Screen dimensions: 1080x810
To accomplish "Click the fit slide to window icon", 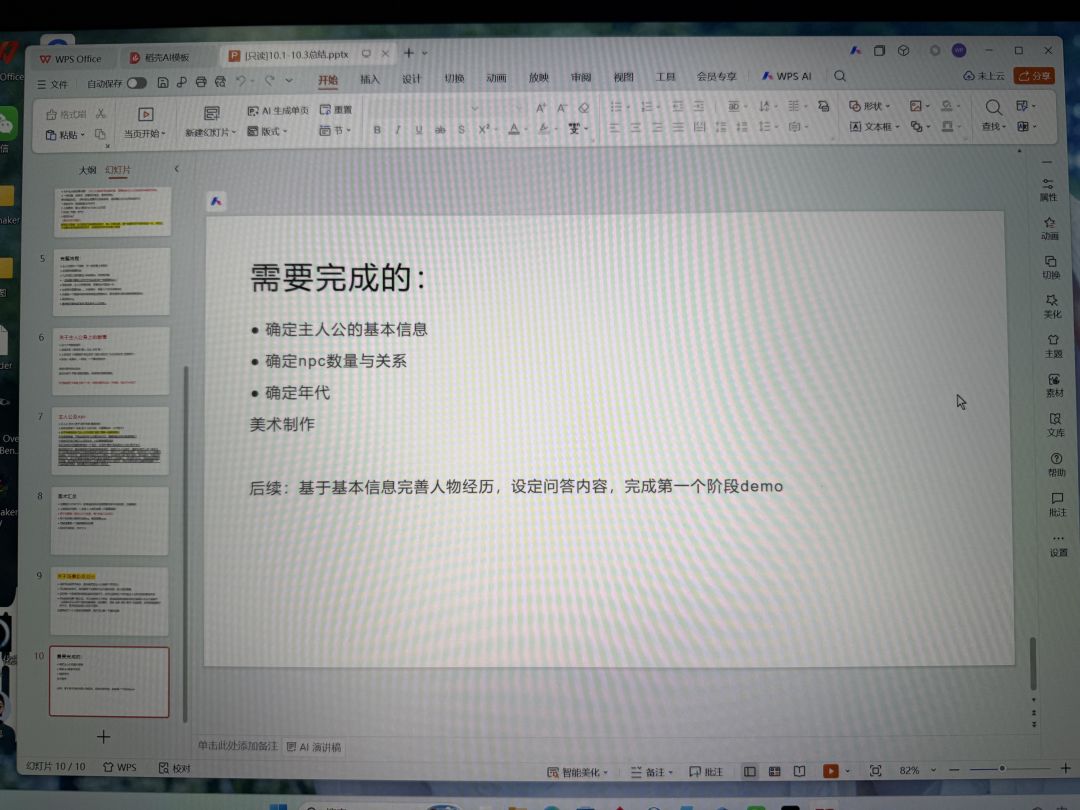I will point(875,771).
